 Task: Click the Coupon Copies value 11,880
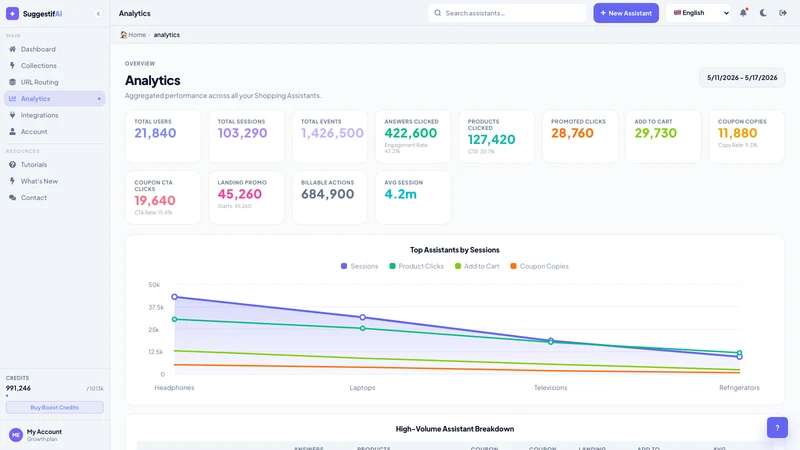click(737, 133)
